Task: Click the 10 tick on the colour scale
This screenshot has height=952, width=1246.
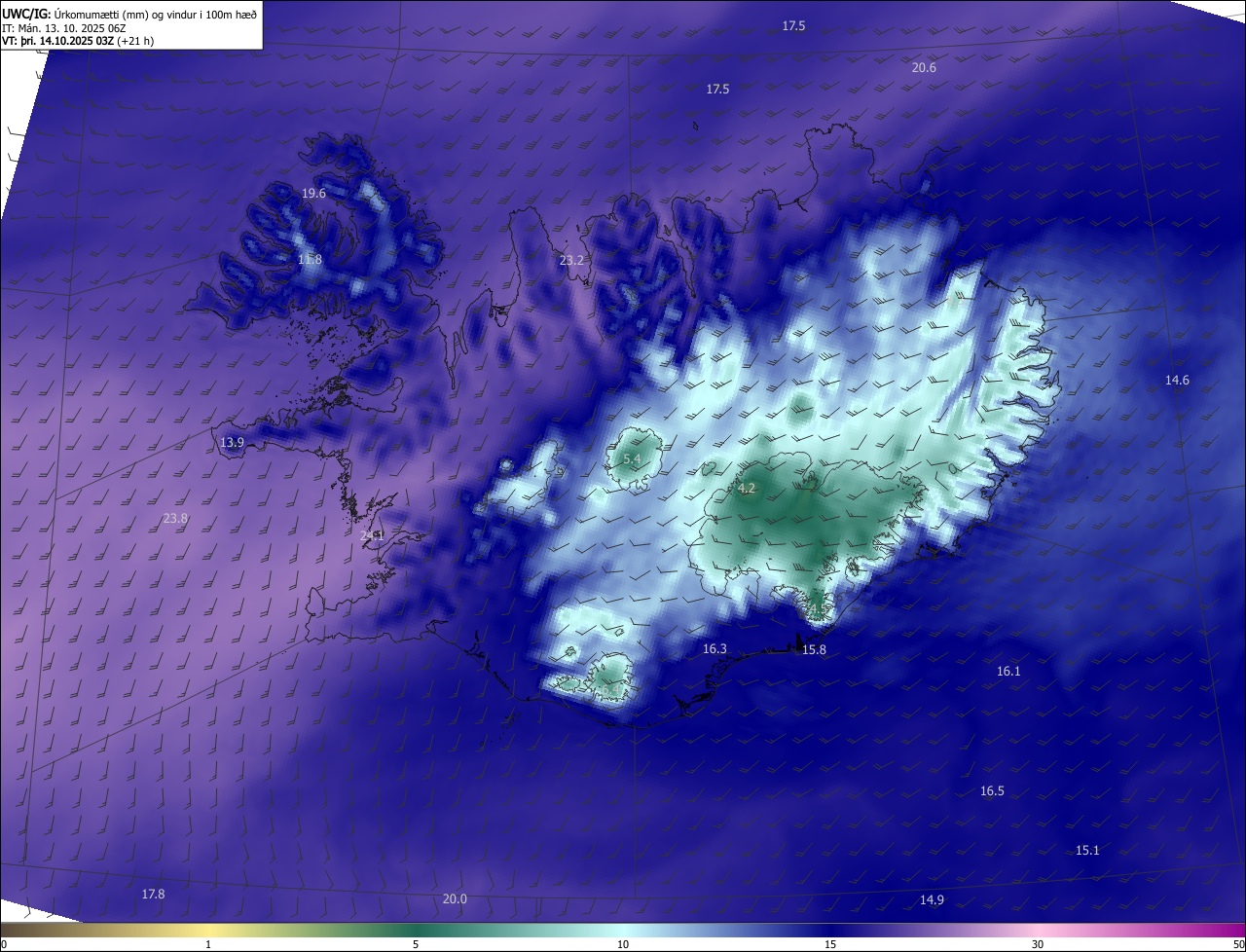Action: tap(623, 944)
